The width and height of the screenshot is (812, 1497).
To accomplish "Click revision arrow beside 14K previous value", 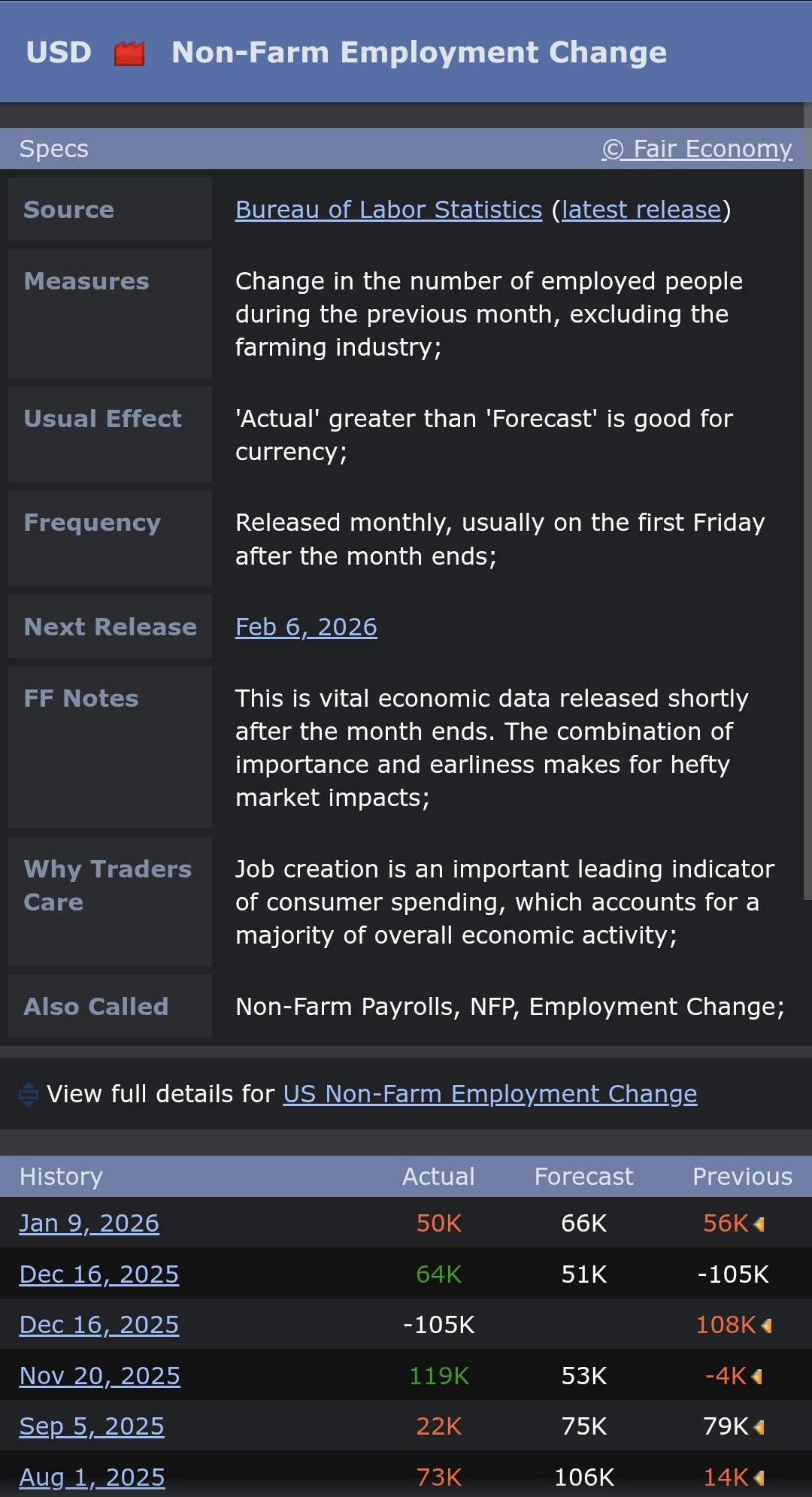I will [x=759, y=1478].
